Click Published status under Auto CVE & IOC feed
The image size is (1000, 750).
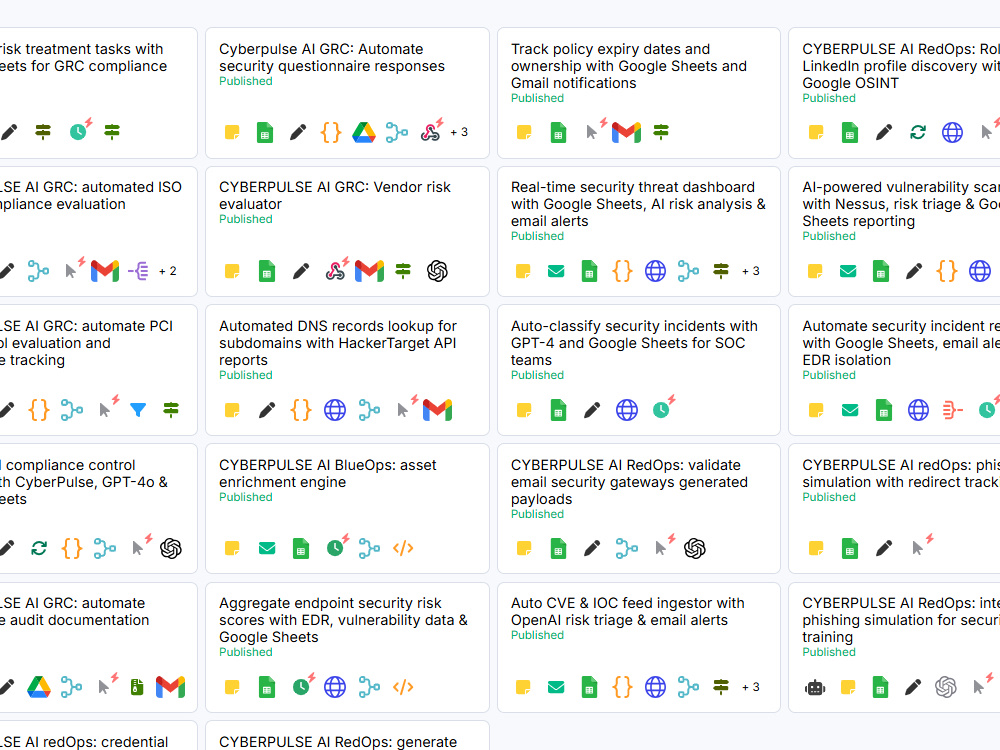pos(537,635)
